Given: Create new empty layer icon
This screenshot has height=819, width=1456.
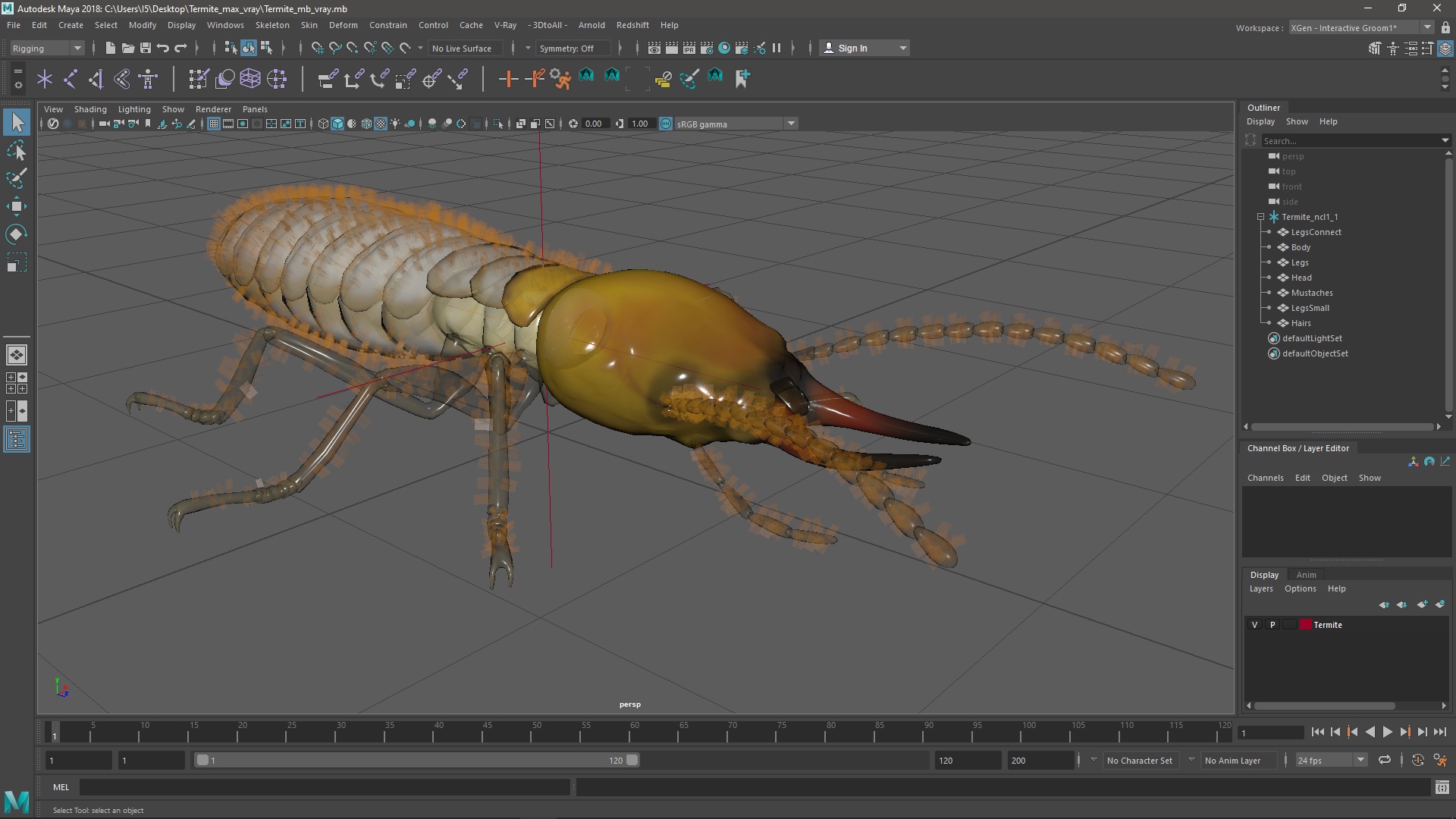Looking at the screenshot, I should [1422, 604].
